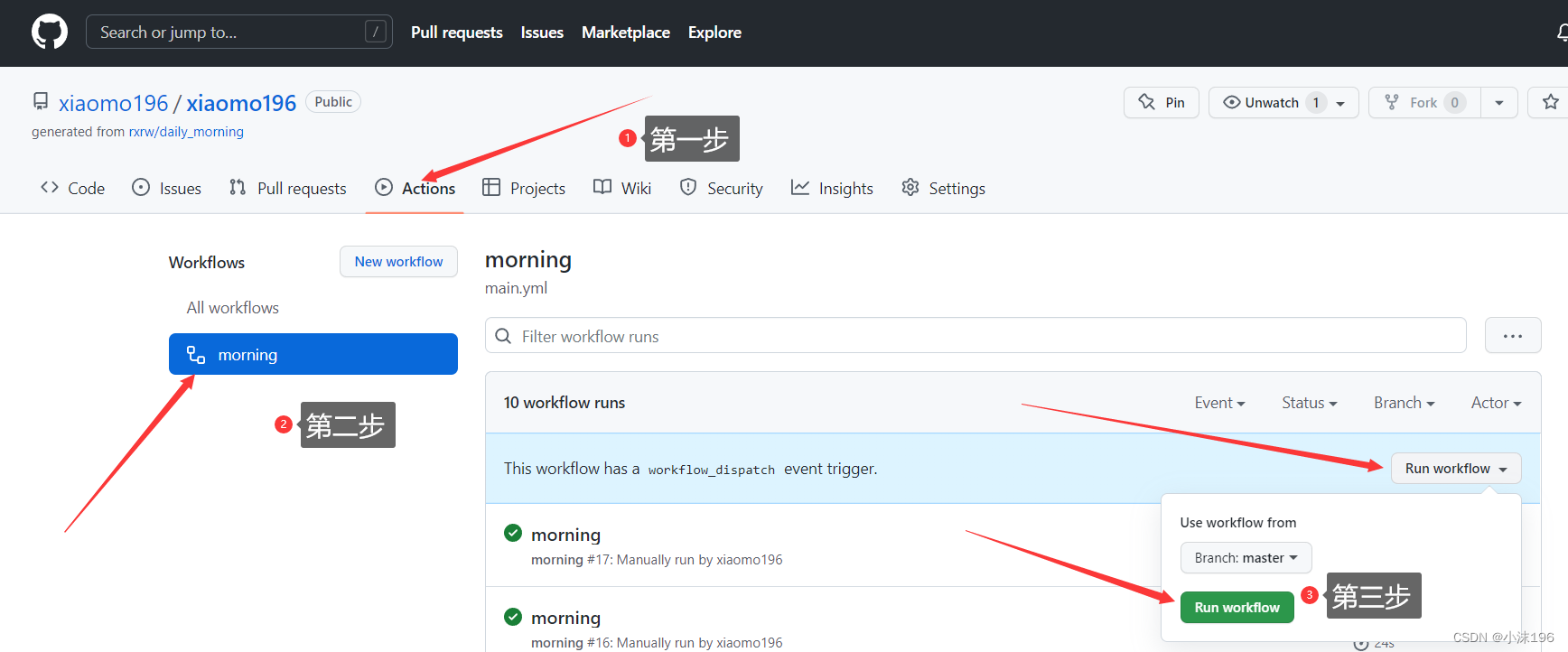Viewport: 1568px width, 652px height.
Task: Click the 10 workflow runs heading
Action: [565, 403]
